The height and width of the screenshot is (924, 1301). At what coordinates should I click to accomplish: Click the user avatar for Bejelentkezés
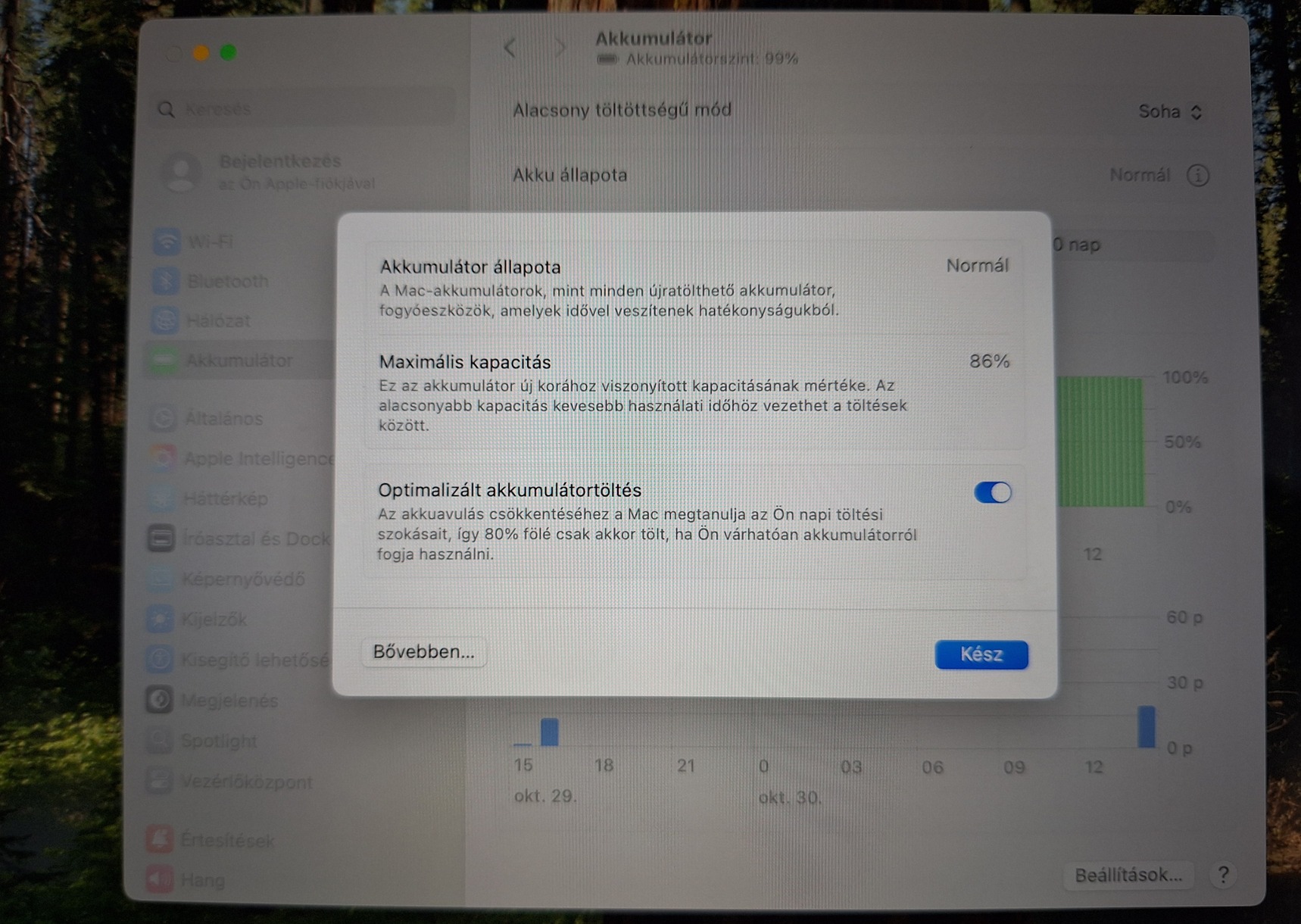click(182, 172)
